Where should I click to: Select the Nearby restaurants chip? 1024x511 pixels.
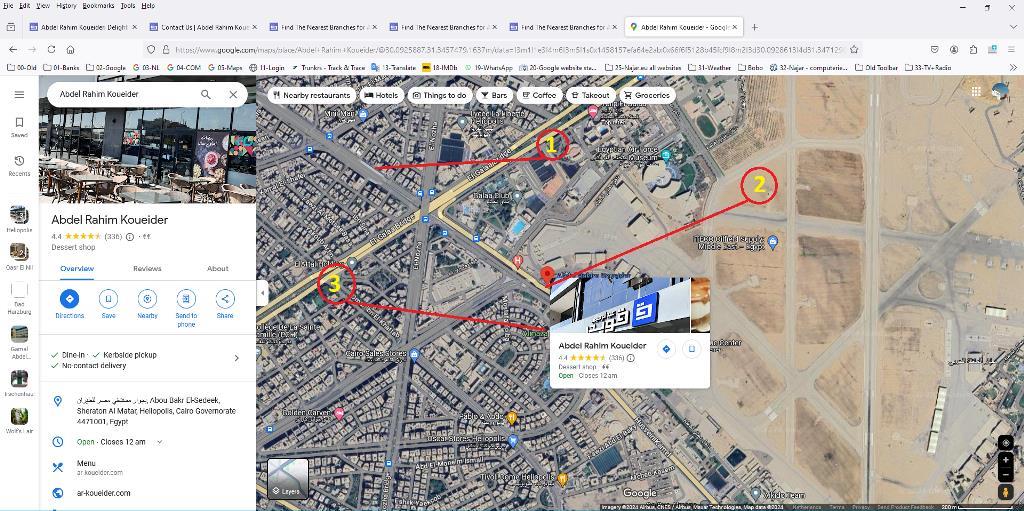coord(312,95)
